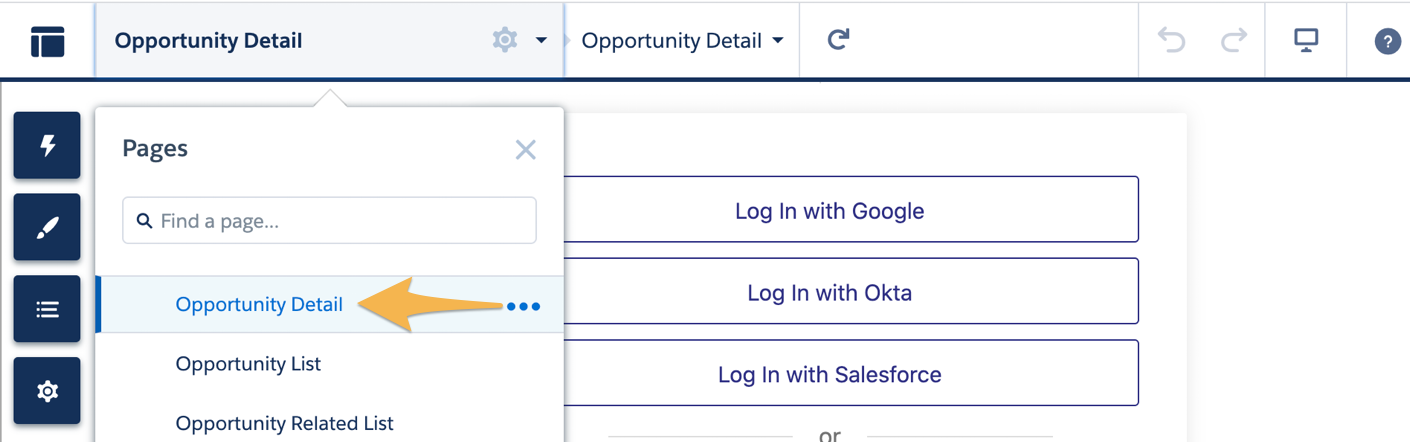1410x442 pixels.
Task: Open the Components lightning bolt panel
Action: pyautogui.click(x=47, y=146)
